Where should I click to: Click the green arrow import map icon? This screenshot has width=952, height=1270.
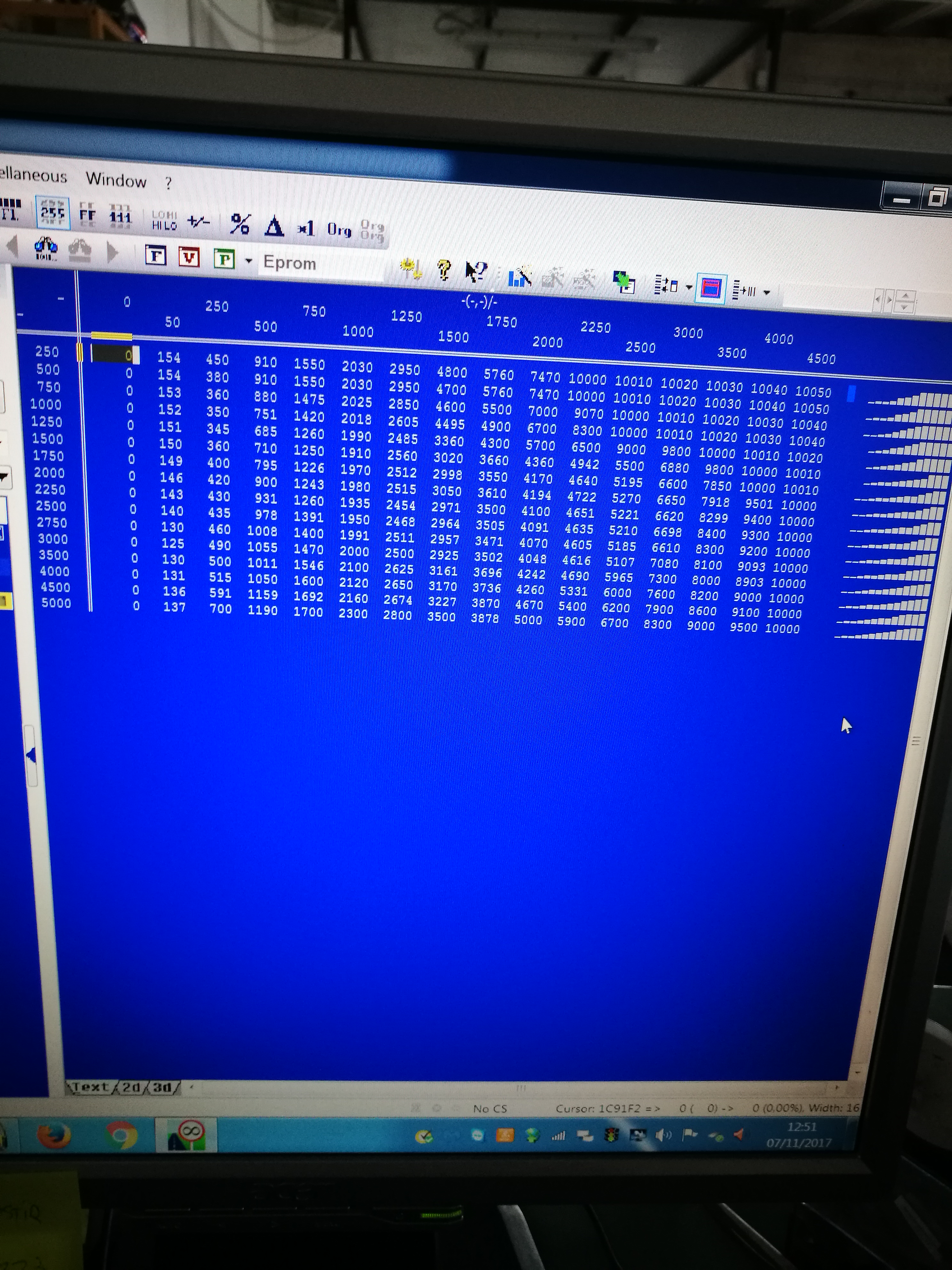tap(624, 282)
